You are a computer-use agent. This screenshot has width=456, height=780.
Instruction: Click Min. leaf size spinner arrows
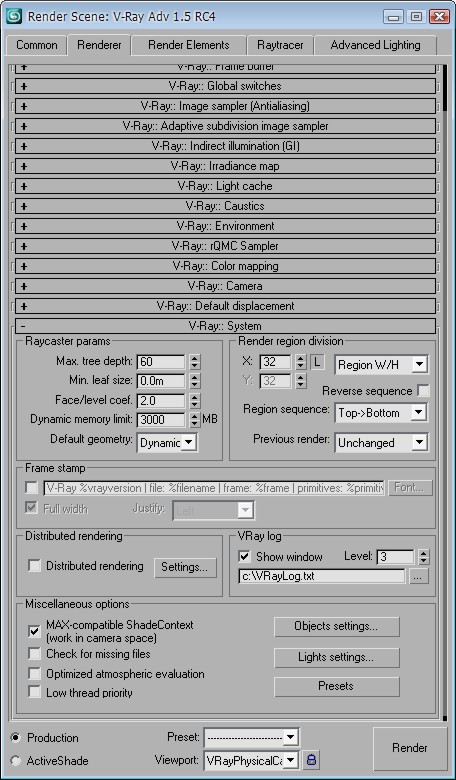(x=195, y=381)
